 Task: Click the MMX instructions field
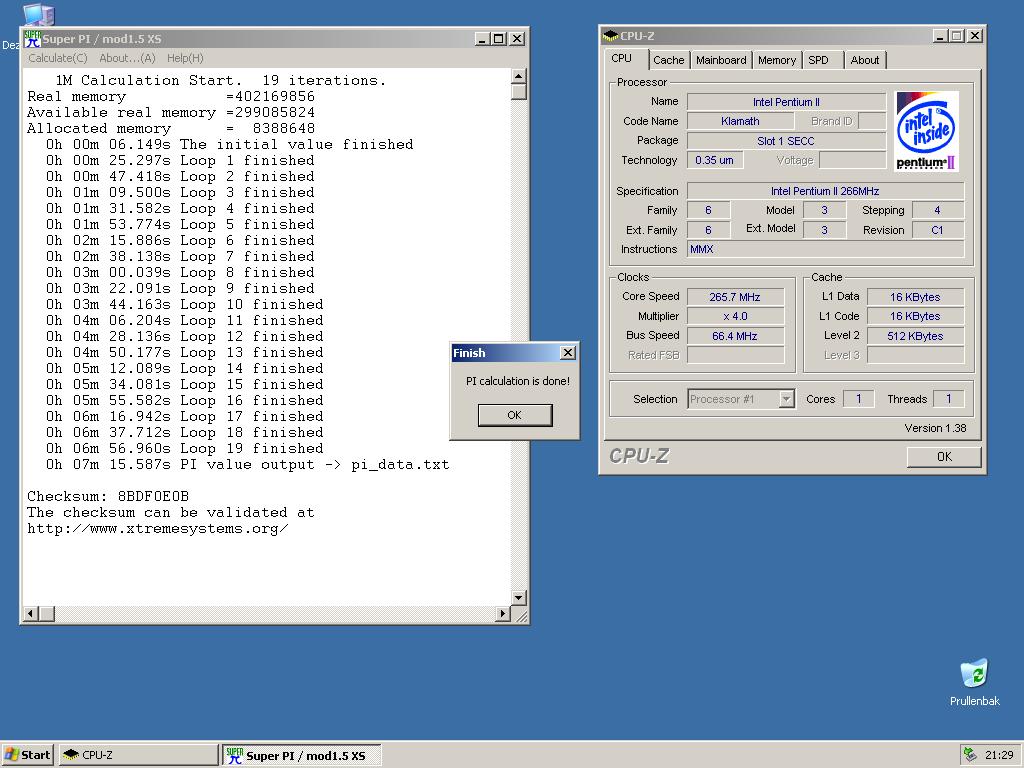click(x=825, y=249)
